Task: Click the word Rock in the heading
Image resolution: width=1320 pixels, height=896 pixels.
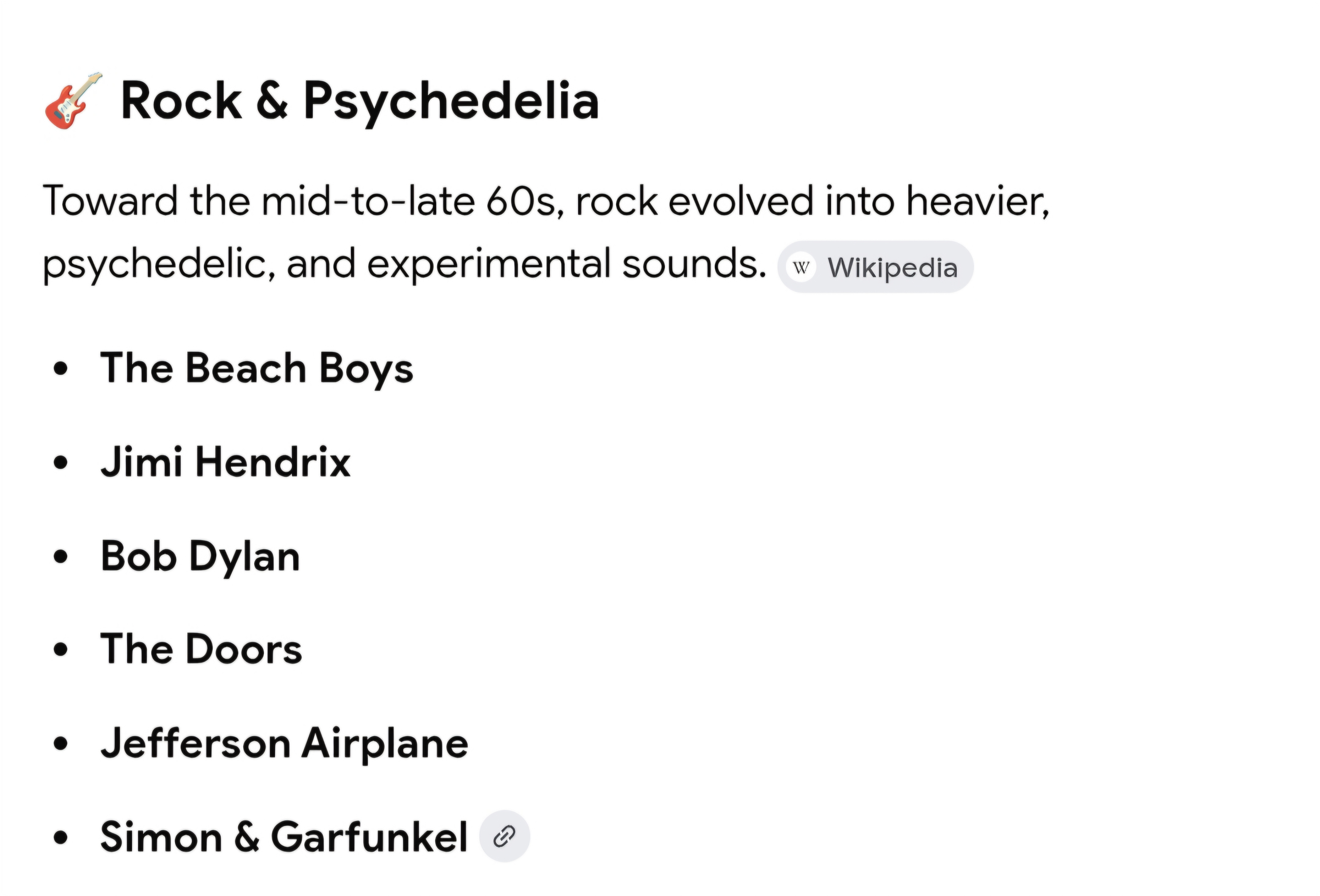Action: pyautogui.click(x=182, y=101)
